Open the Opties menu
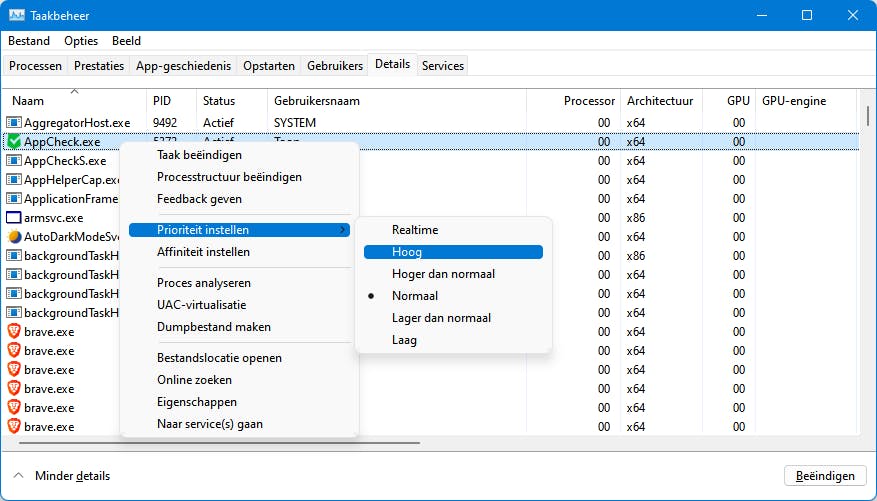The image size is (877, 501). pyautogui.click(x=81, y=41)
